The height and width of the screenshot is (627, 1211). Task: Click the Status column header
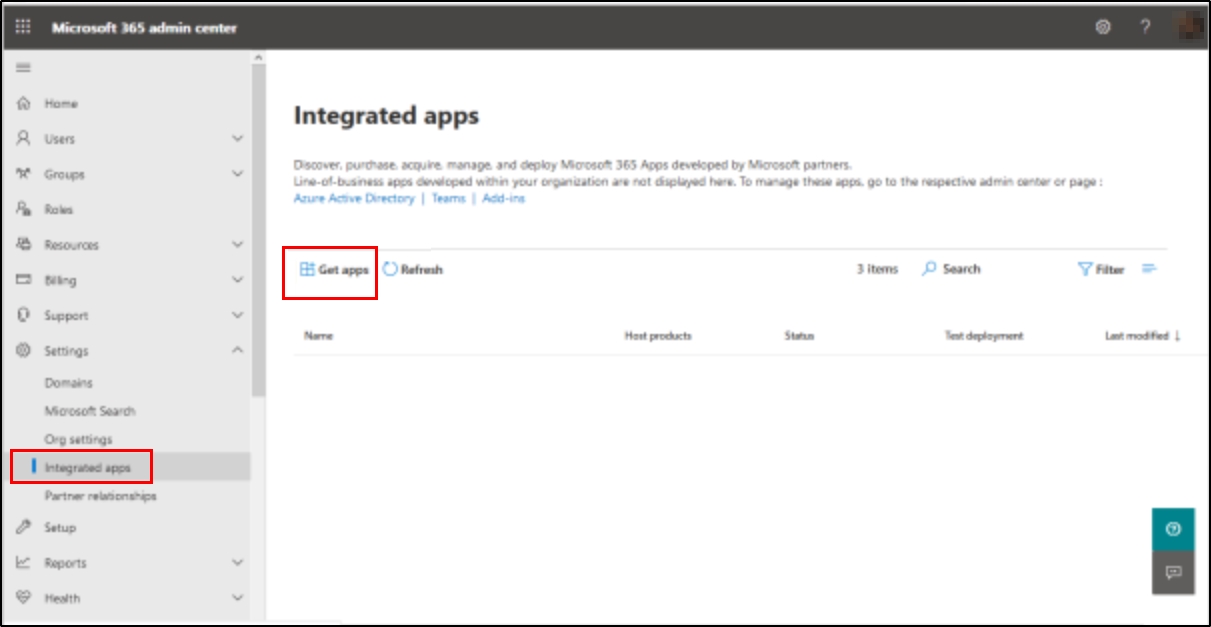tap(799, 336)
